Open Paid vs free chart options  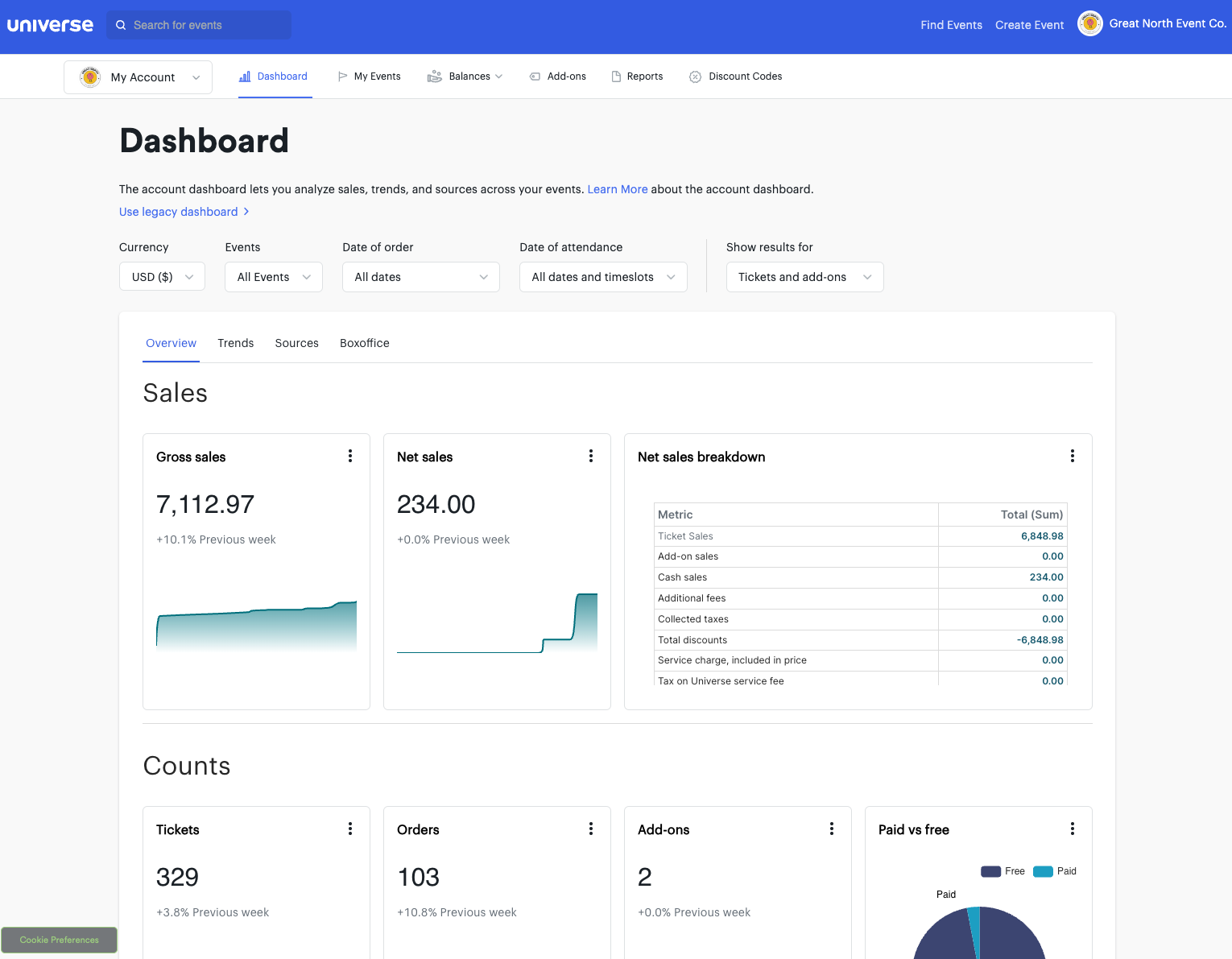(x=1073, y=829)
